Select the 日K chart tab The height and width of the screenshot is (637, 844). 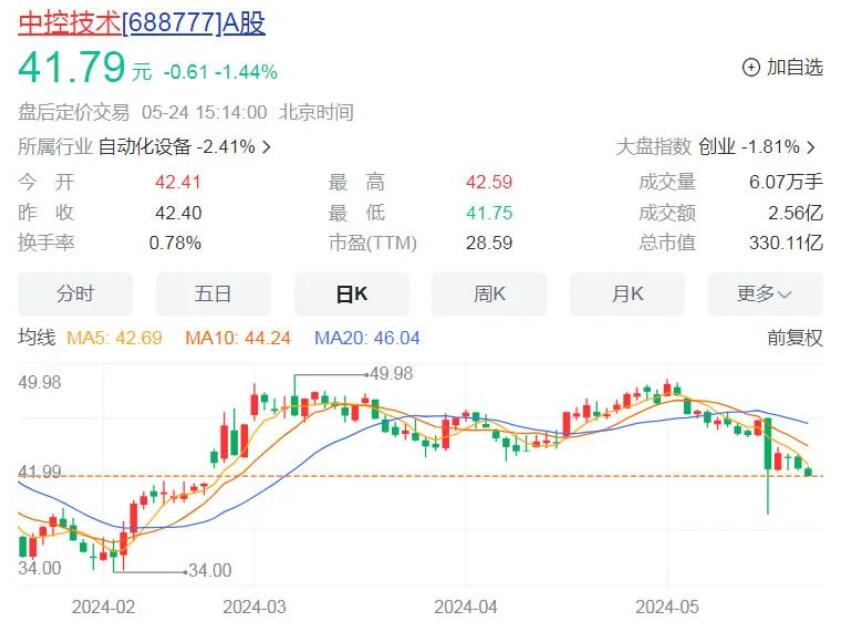click(351, 294)
